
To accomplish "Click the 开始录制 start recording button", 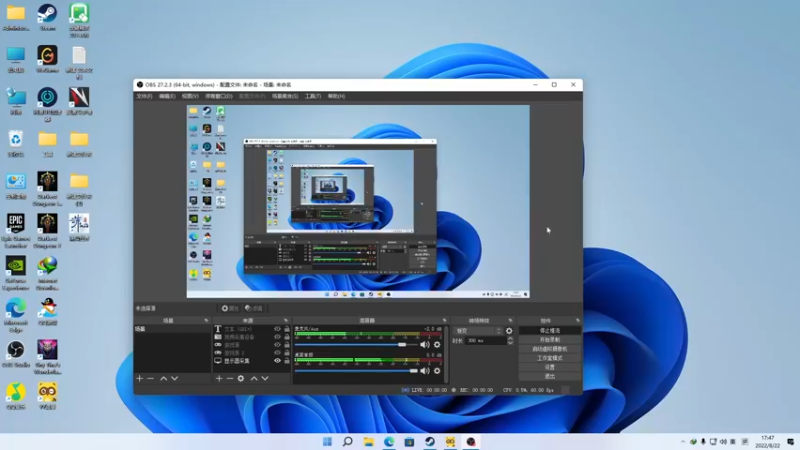I will 549,340.
